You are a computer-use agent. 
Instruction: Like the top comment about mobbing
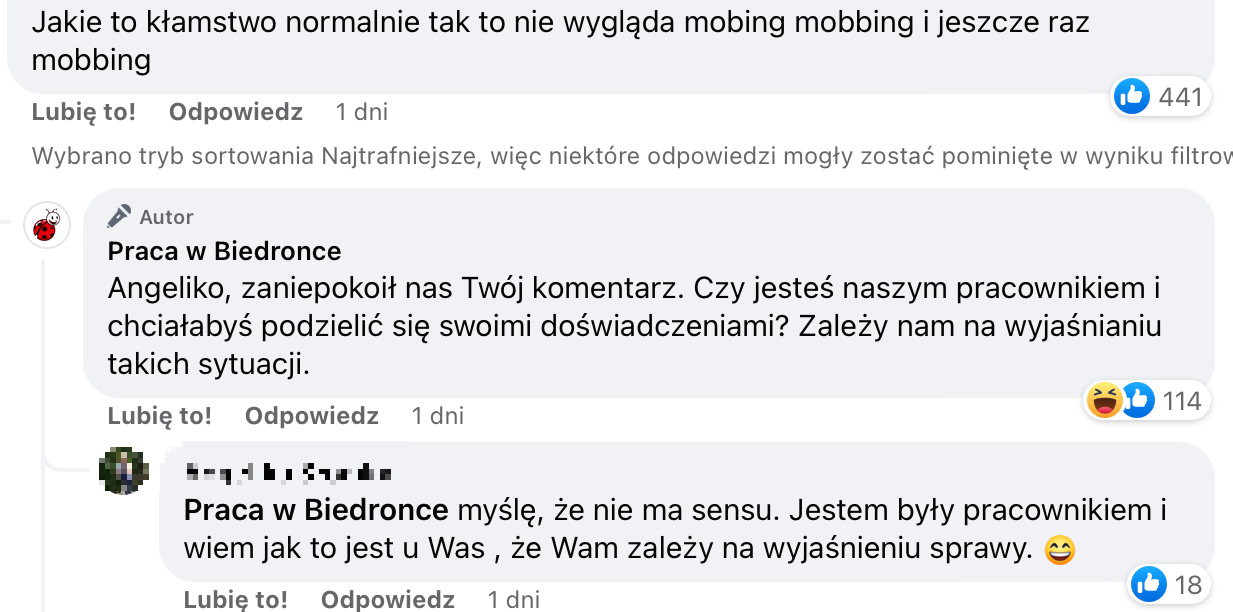(83, 112)
